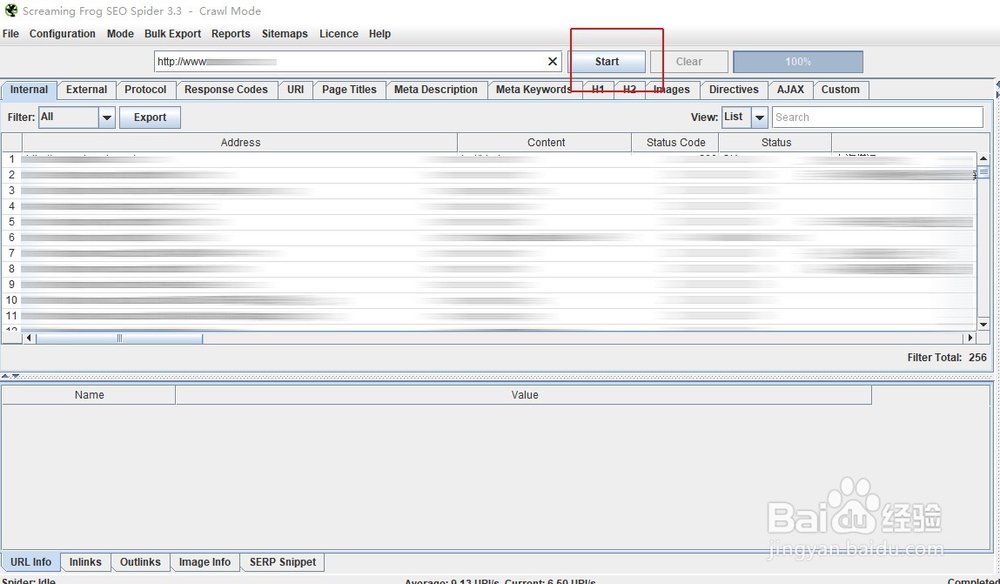Open the Mode menu
The width and height of the screenshot is (1000, 584).
point(120,34)
